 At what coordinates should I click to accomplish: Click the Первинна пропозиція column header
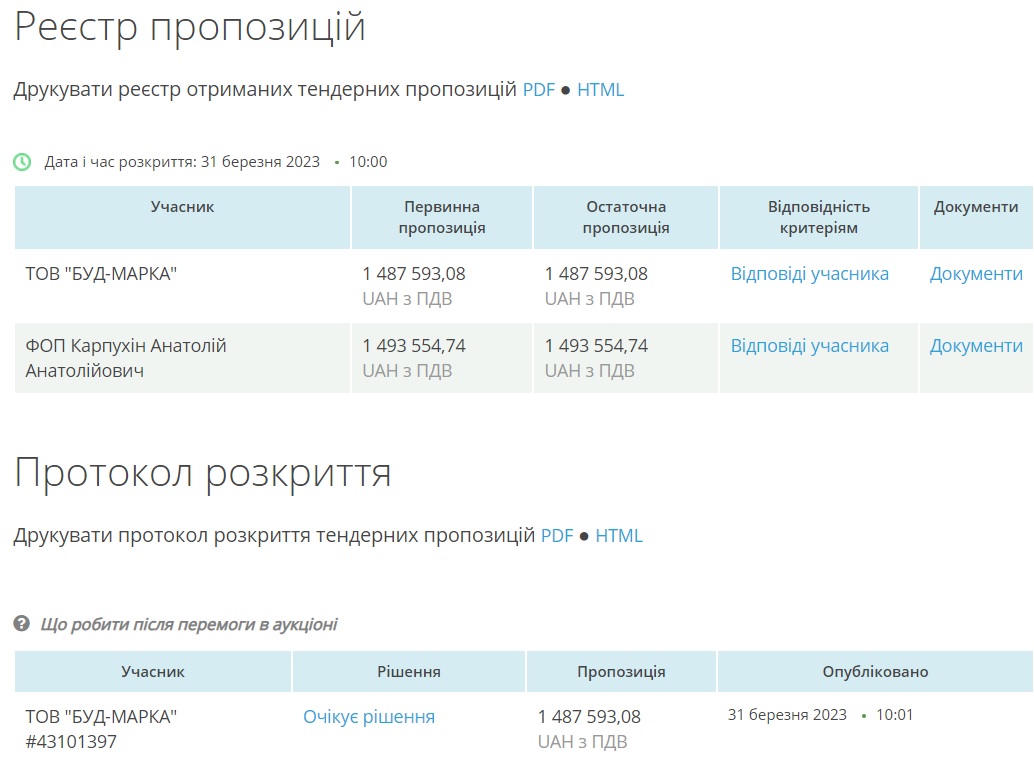coord(442,217)
